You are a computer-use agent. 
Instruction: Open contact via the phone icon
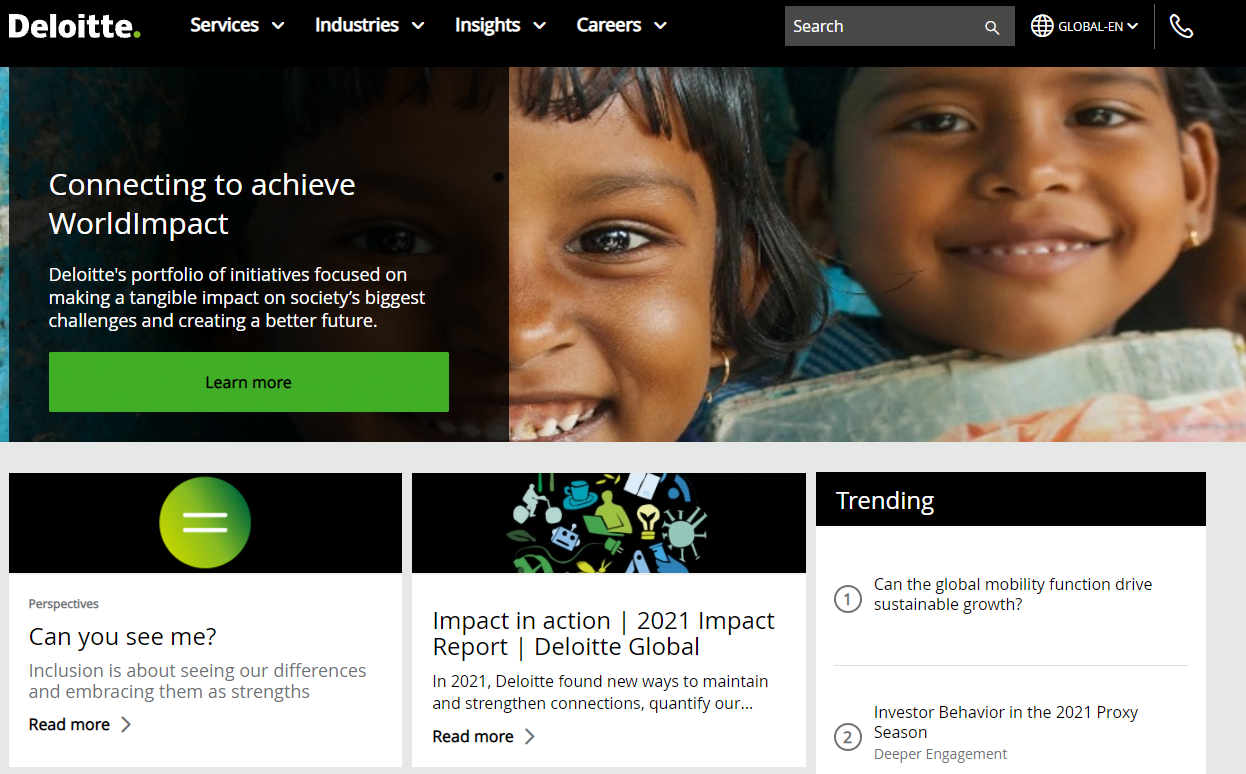click(x=1181, y=26)
